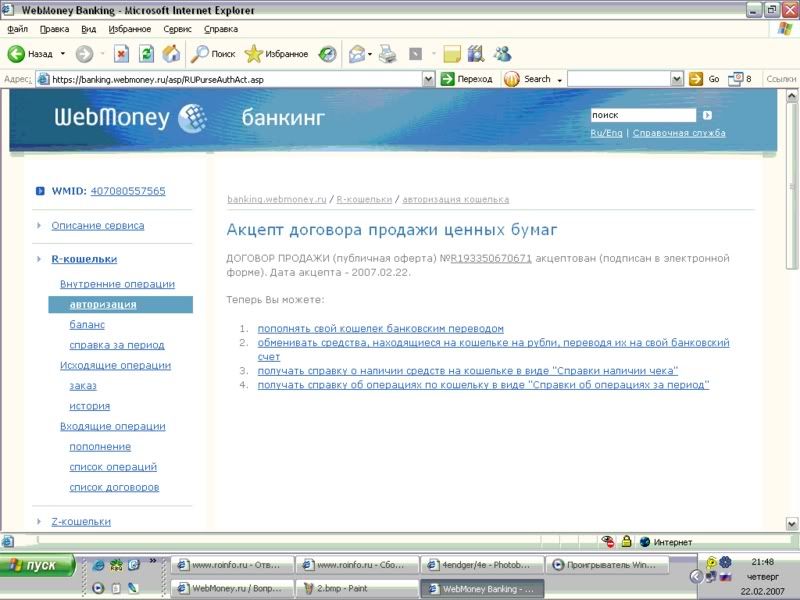Open the search toolbar combo box dropdown
The height and width of the screenshot is (600, 800).
pos(677,79)
